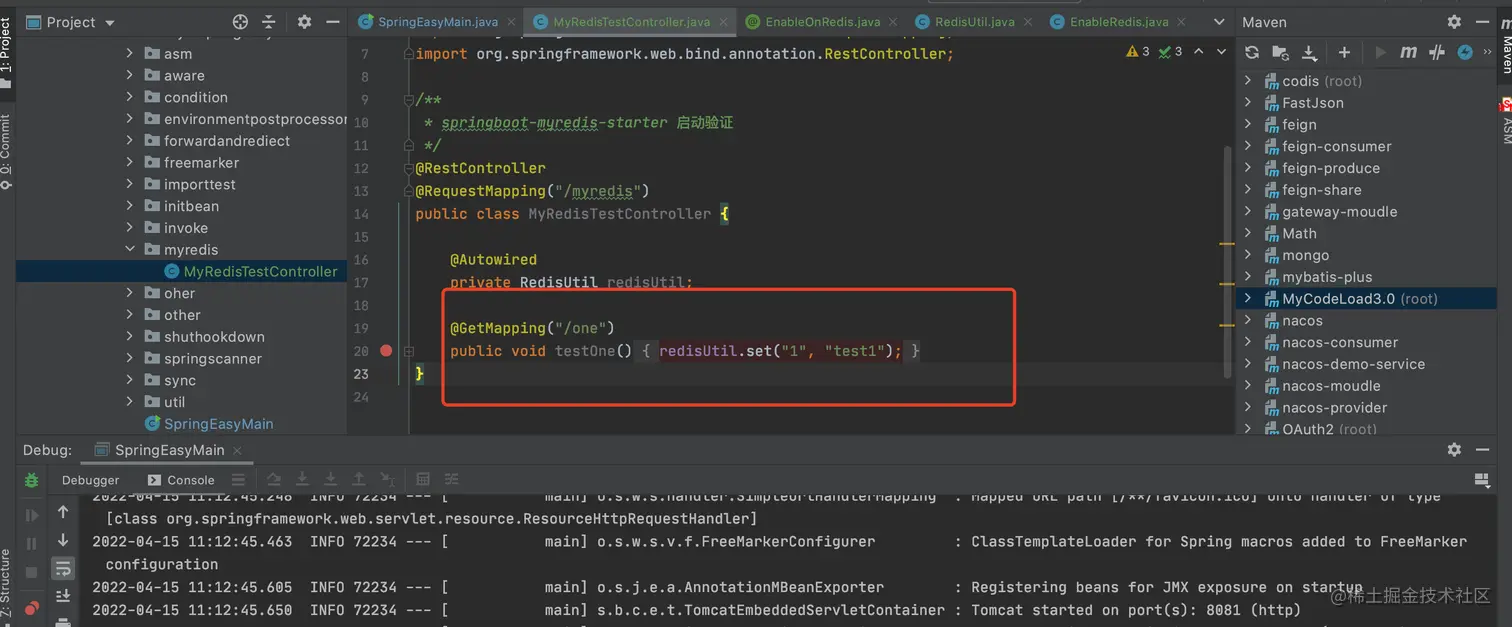Viewport: 1512px width, 627px height.
Task: Expand the condition package
Action: (130, 97)
